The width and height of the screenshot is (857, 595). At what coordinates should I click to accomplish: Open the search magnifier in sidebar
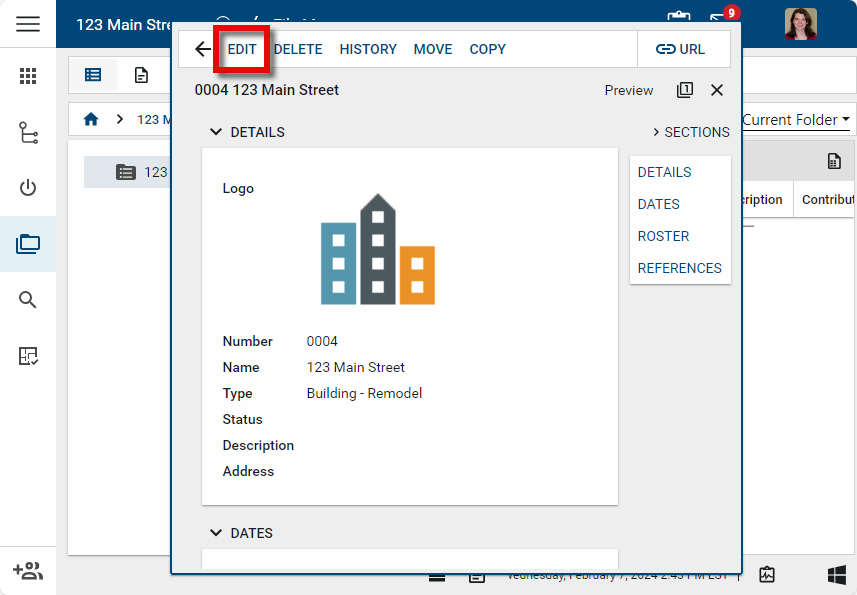pyautogui.click(x=28, y=300)
